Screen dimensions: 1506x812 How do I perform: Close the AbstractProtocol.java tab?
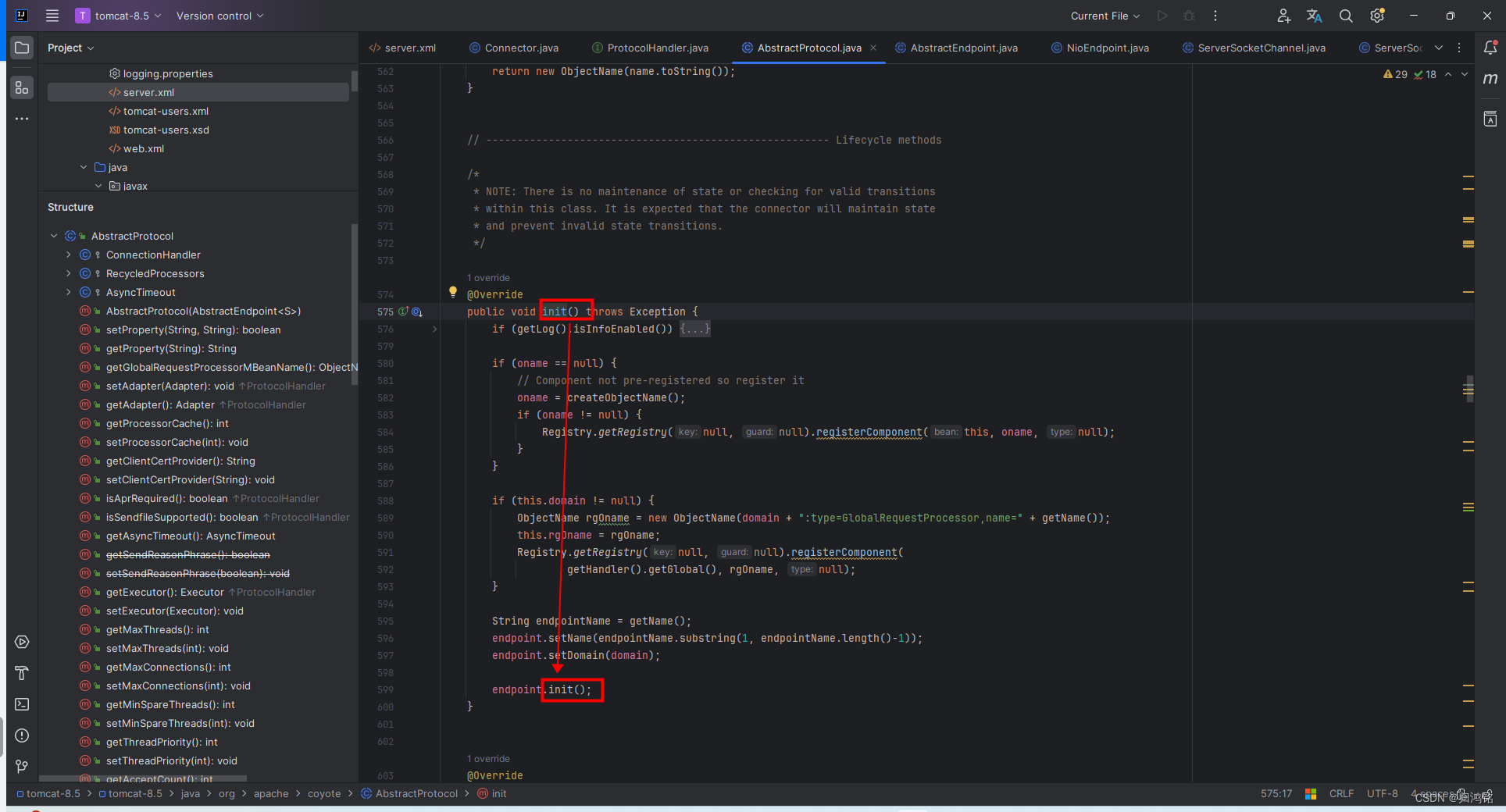(x=873, y=48)
